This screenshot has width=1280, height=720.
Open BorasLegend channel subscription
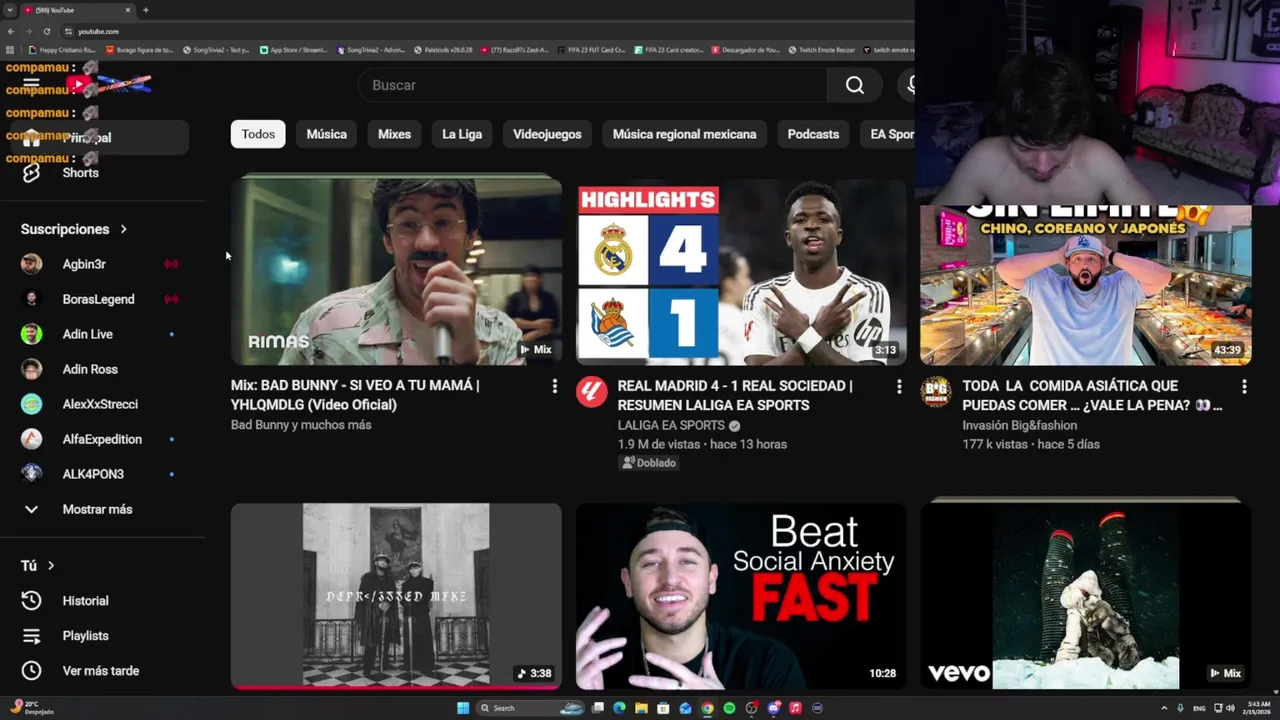click(x=102, y=299)
